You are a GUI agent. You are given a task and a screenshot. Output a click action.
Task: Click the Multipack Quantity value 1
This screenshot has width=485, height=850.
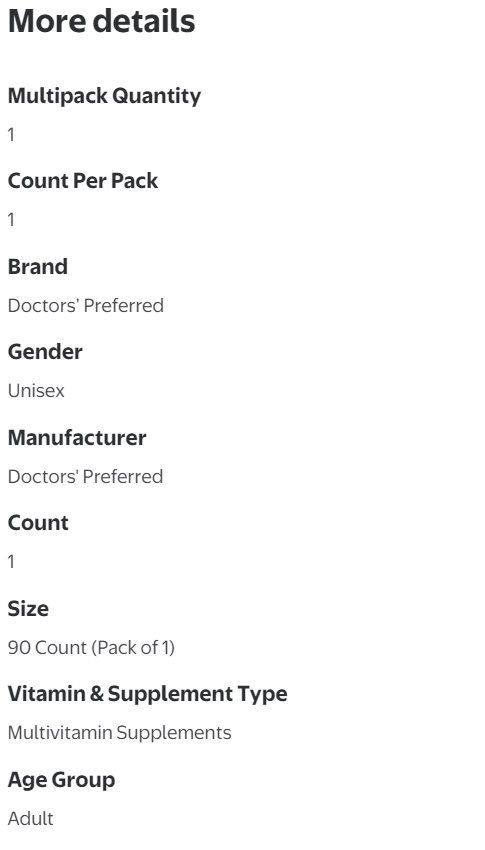point(11,134)
